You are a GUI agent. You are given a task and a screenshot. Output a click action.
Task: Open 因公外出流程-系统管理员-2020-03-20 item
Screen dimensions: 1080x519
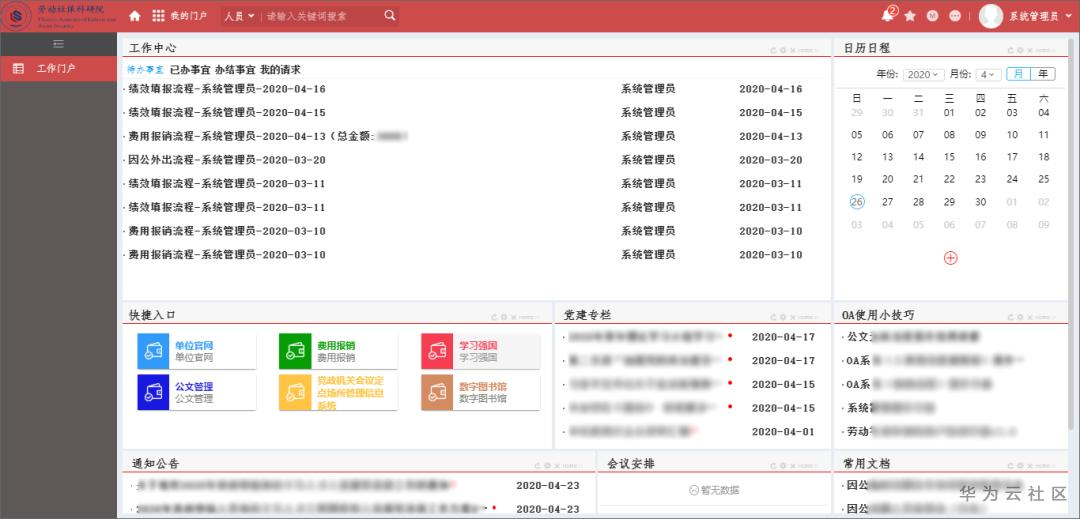(x=227, y=160)
